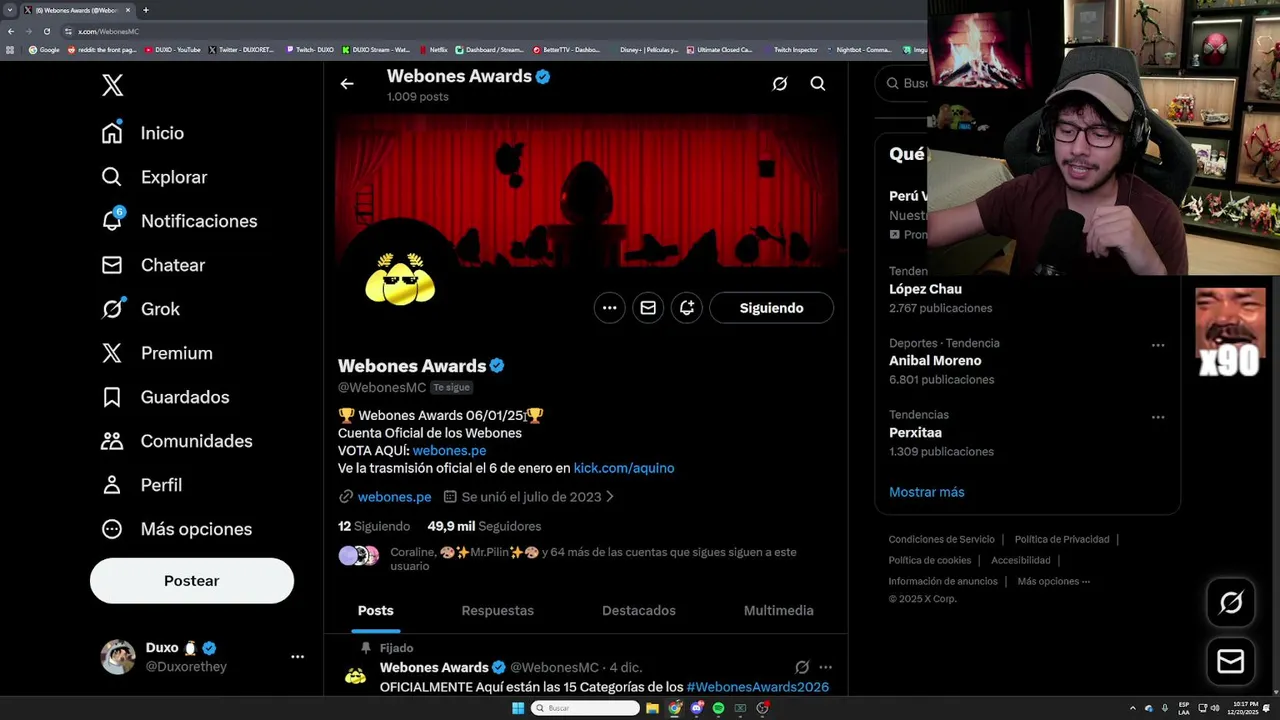1280x720 pixels.
Task: Open the Webones Awards banner image
Action: [x=586, y=190]
